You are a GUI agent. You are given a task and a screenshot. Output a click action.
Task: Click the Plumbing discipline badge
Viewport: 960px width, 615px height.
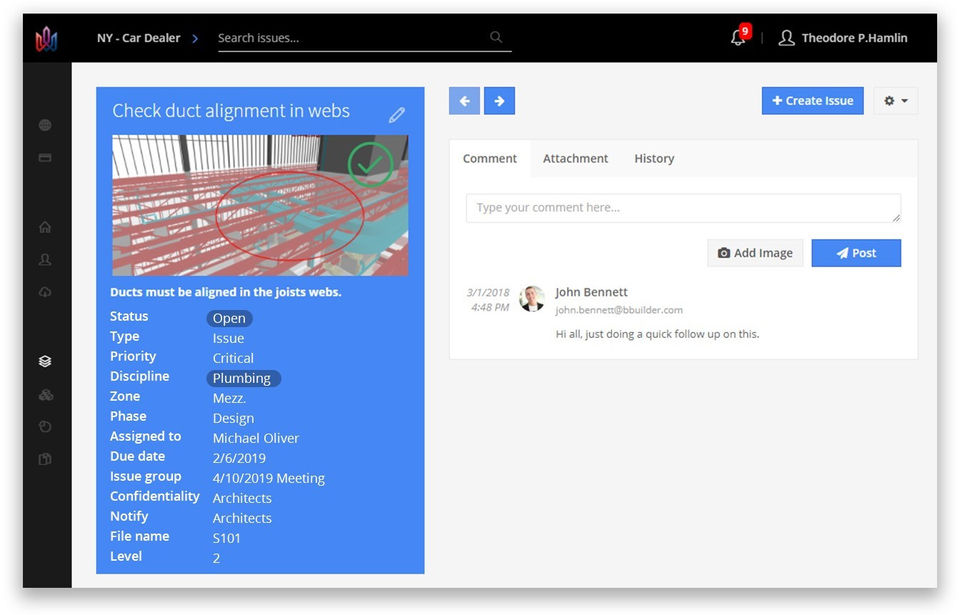243,379
